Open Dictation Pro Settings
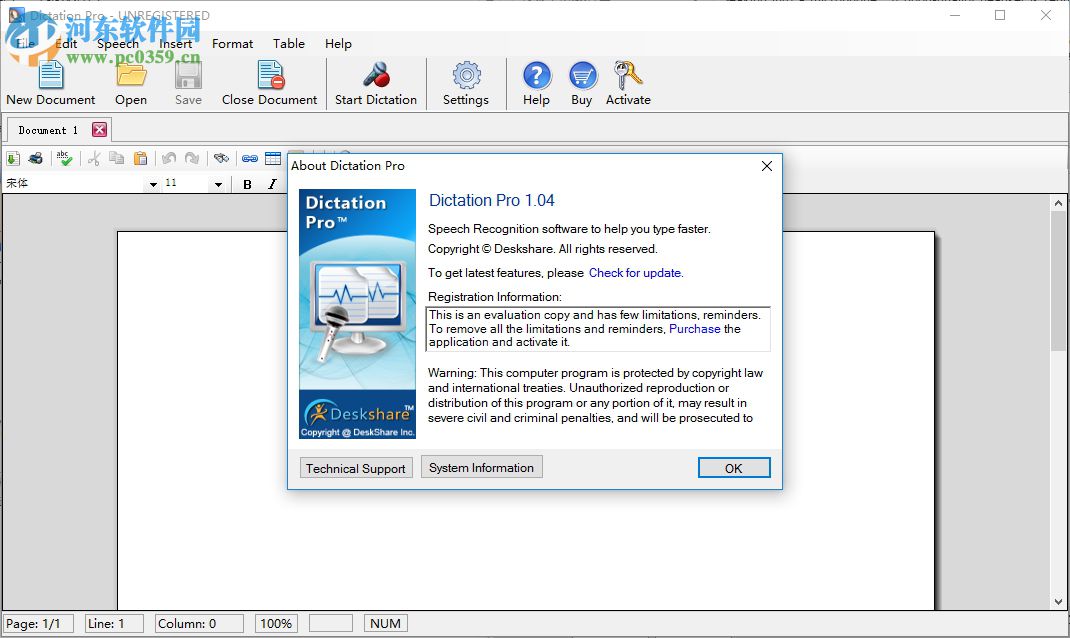 coord(466,82)
